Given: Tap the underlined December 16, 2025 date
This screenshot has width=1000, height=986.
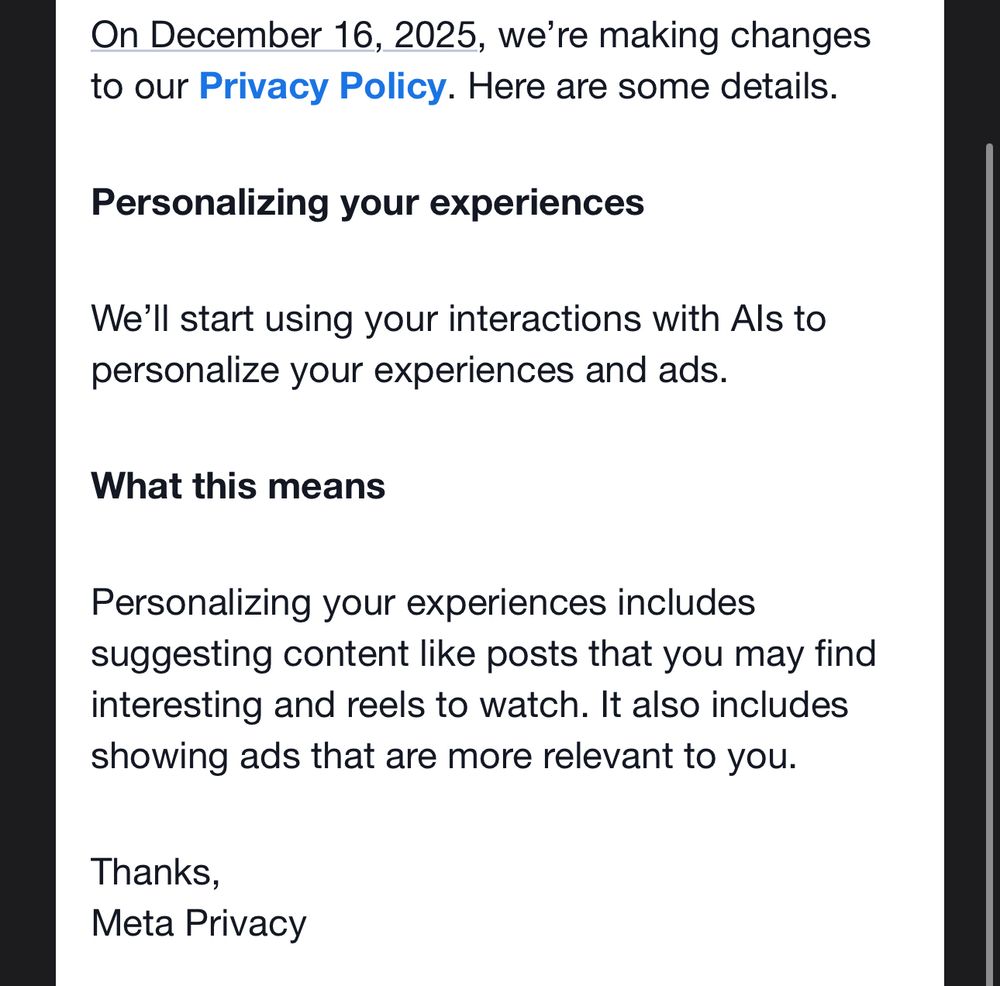Looking at the screenshot, I should (283, 35).
